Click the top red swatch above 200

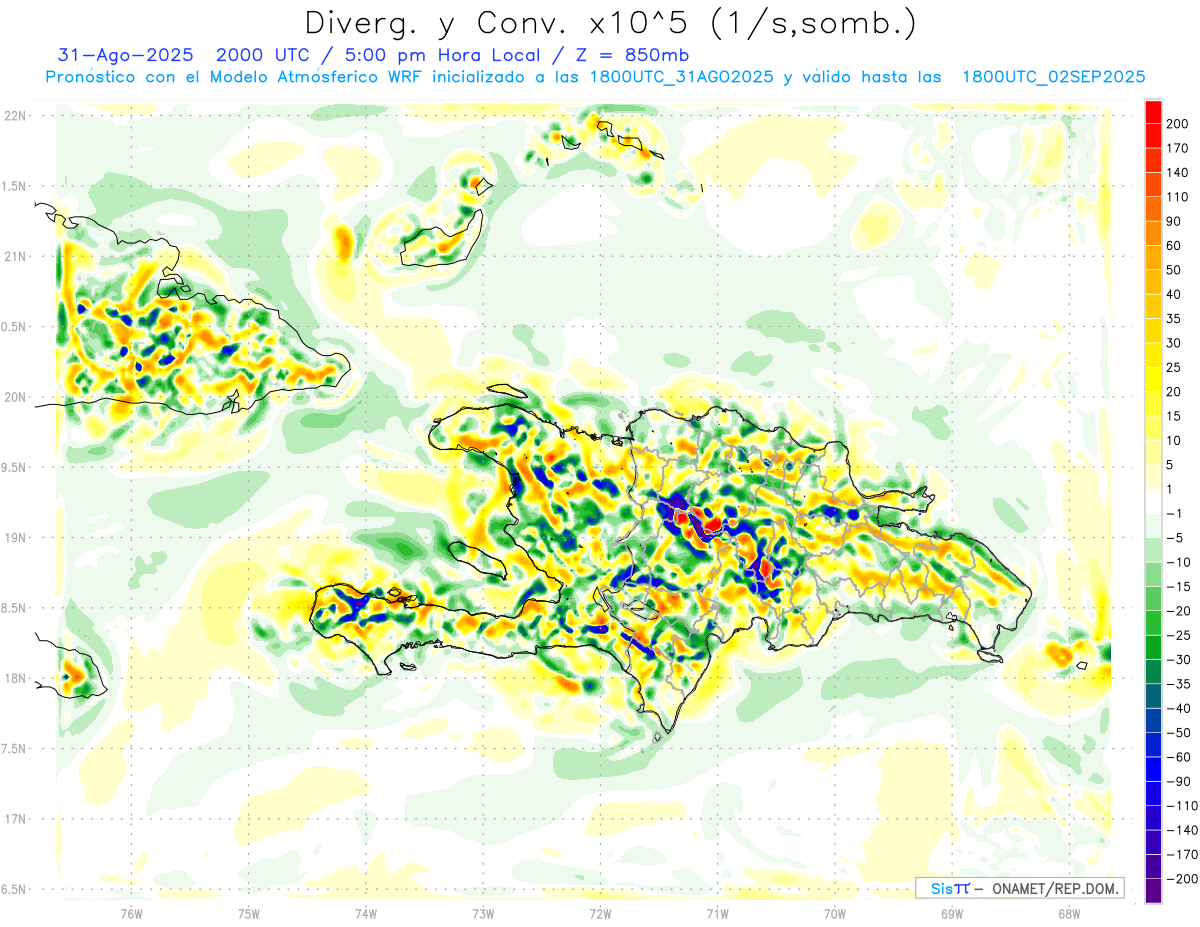(x=1153, y=111)
